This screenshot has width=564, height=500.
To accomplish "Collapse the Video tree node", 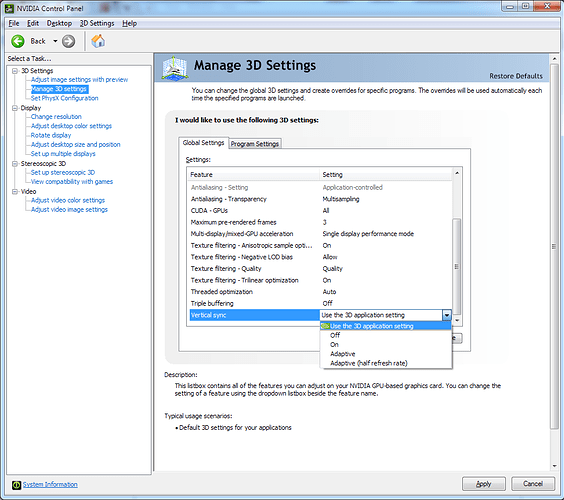I will (x=15, y=192).
